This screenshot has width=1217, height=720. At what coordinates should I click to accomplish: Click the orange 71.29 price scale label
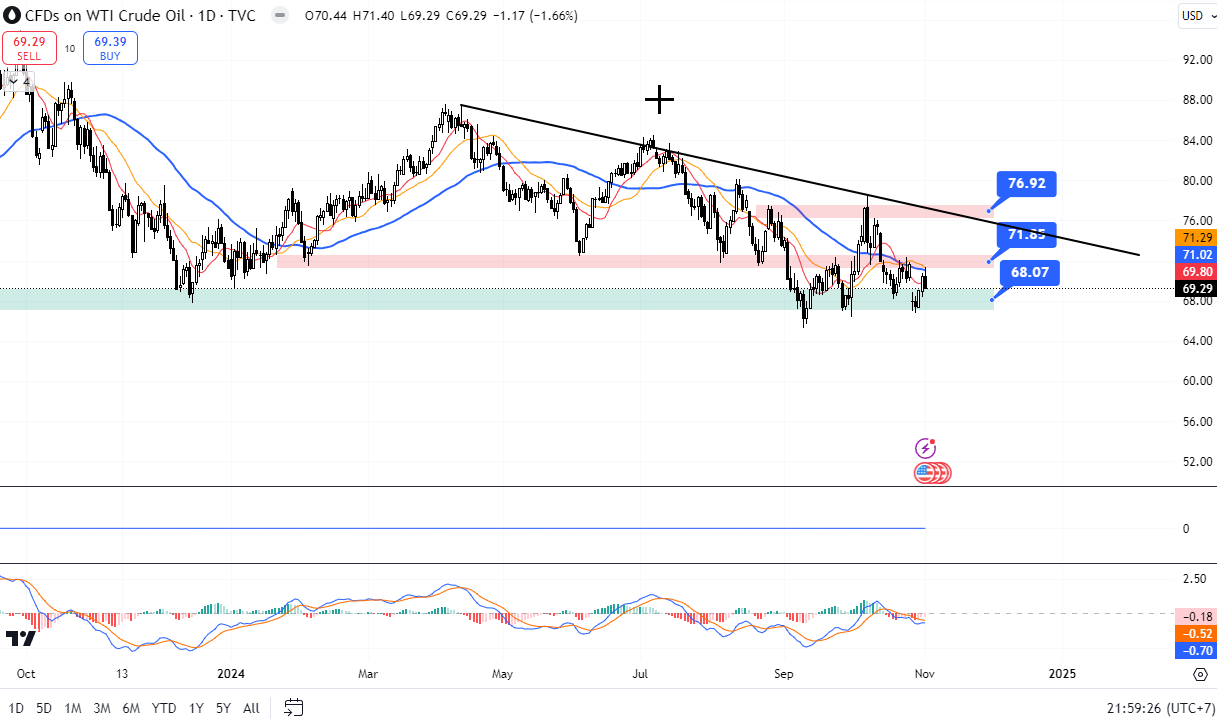(1197, 237)
